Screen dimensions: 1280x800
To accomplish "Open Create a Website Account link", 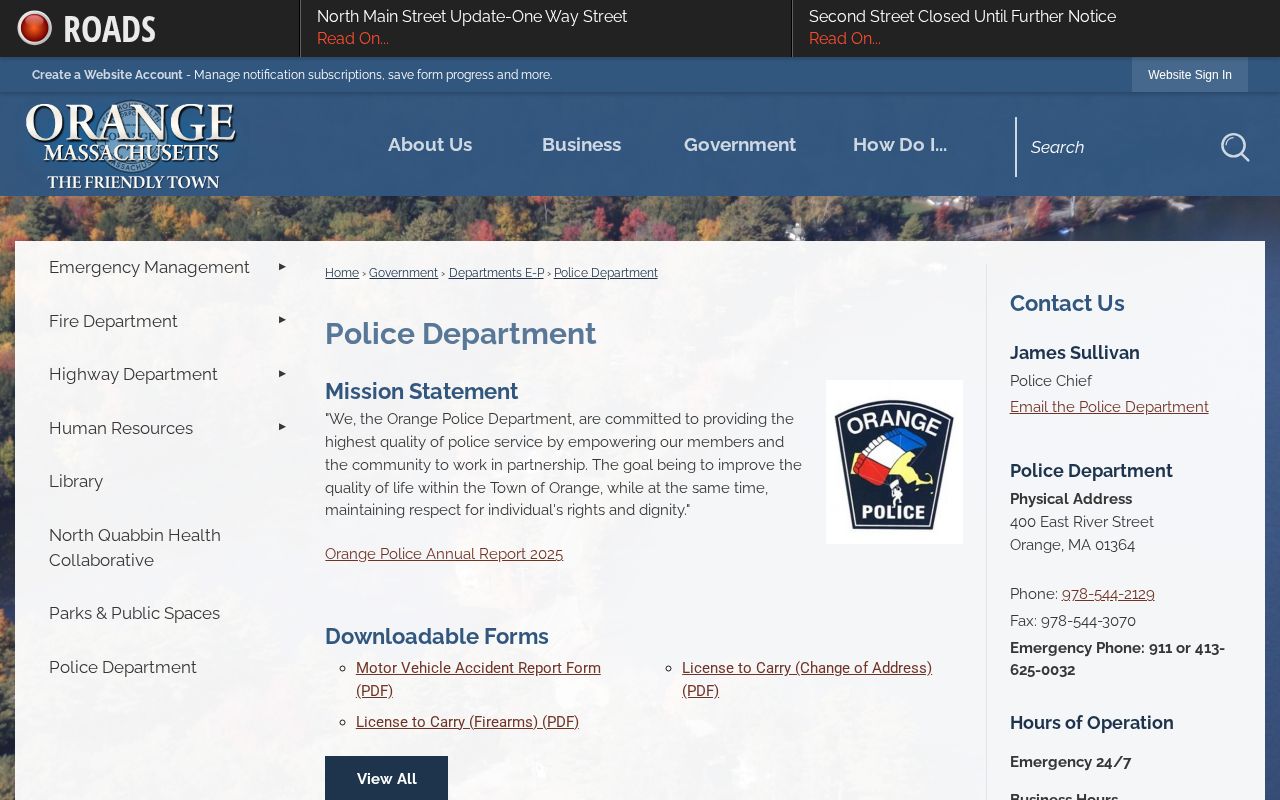I will tap(107, 75).
